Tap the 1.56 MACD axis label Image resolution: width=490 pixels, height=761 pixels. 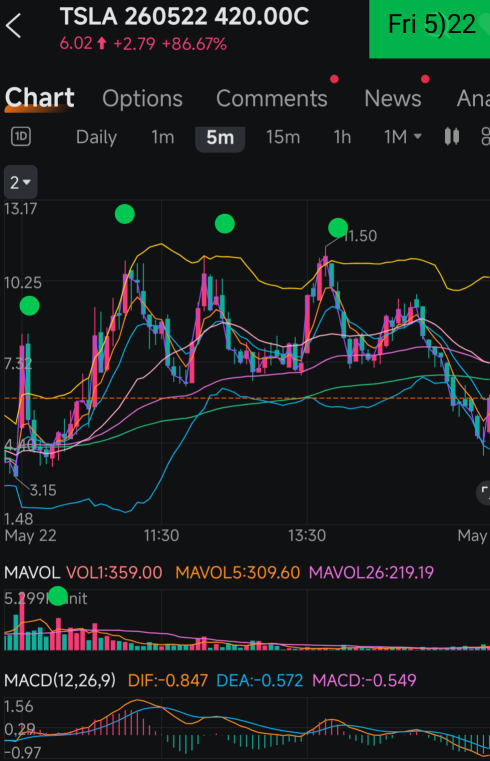19,706
